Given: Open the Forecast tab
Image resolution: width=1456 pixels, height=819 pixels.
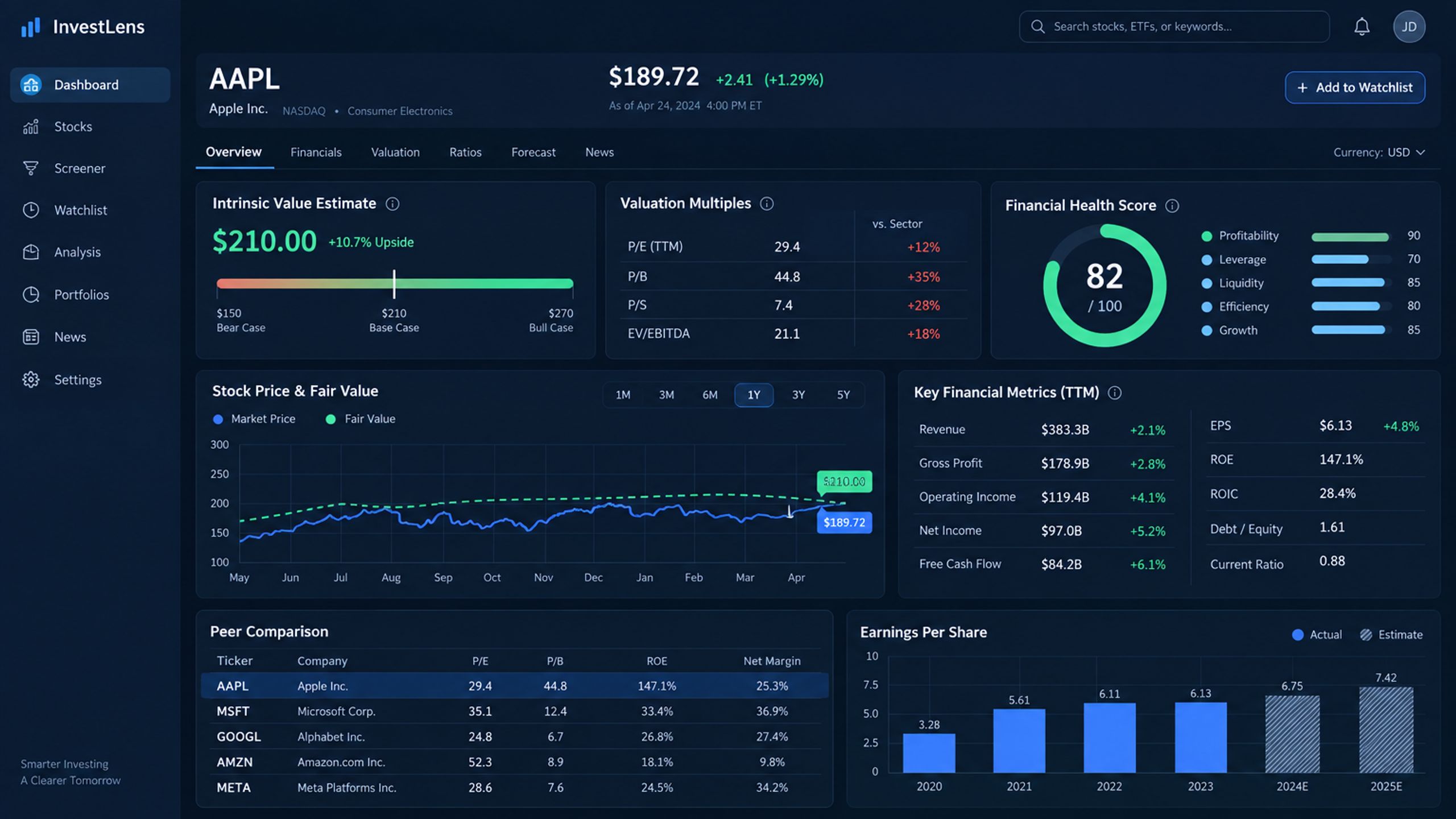Looking at the screenshot, I should 533,152.
